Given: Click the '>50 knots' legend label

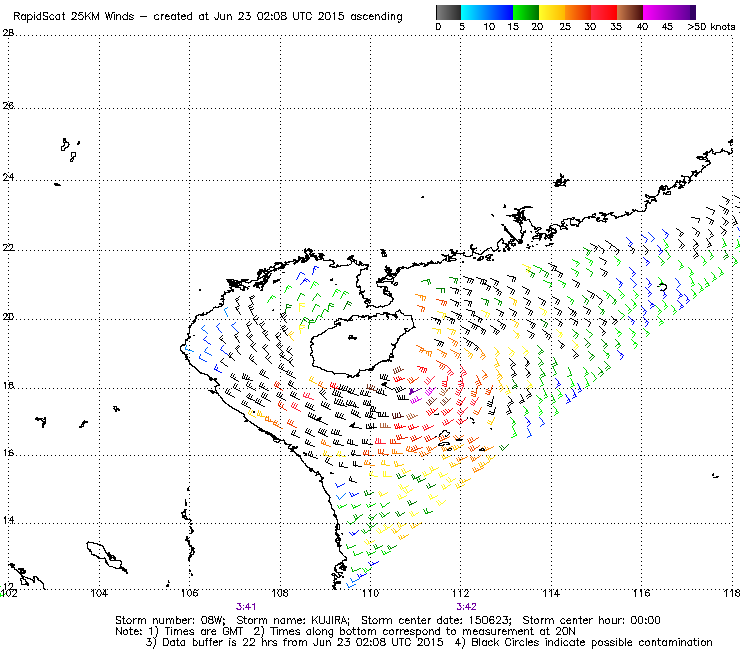Looking at the screenshot, I should tap(711, 27).
